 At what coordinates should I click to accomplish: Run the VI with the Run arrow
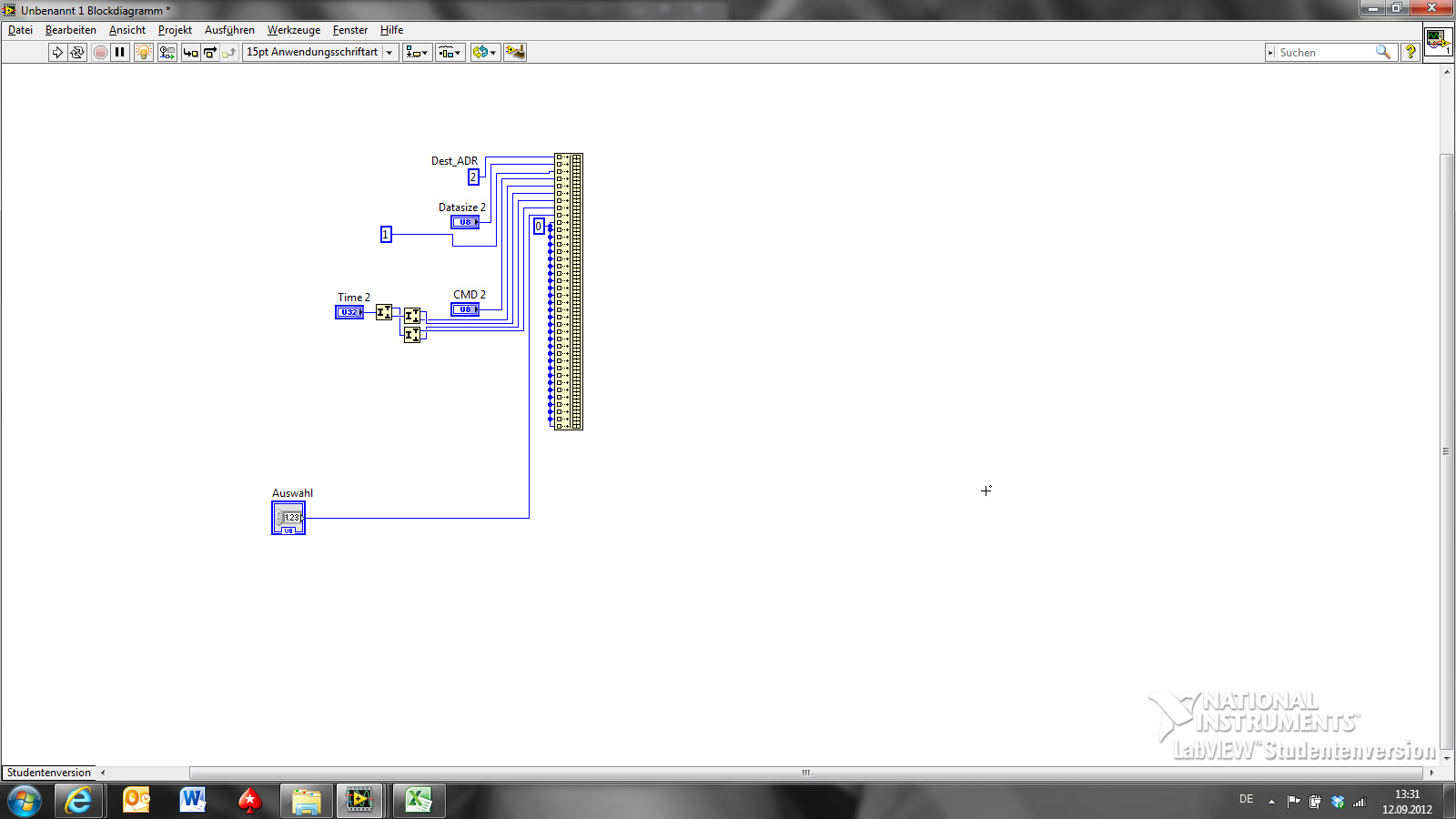point(57,53)
